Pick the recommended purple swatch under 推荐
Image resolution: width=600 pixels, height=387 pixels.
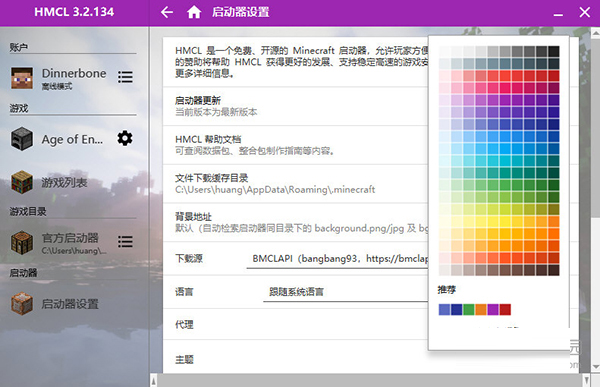coord(493,309)
